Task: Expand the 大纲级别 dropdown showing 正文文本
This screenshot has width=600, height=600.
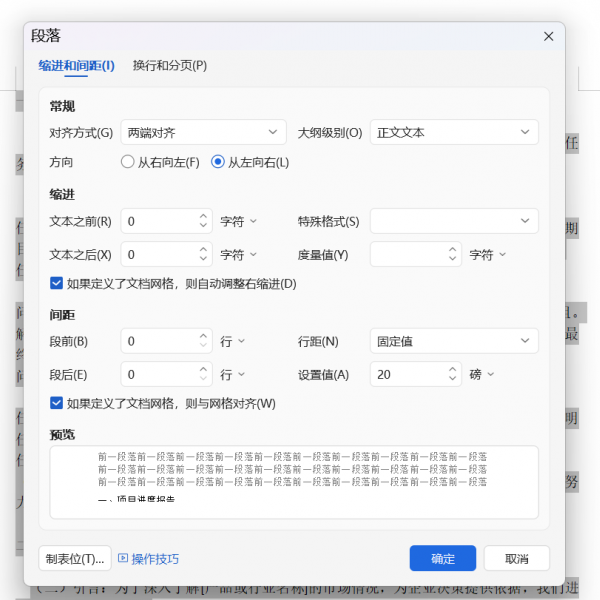Action: (x=454, y=132)
